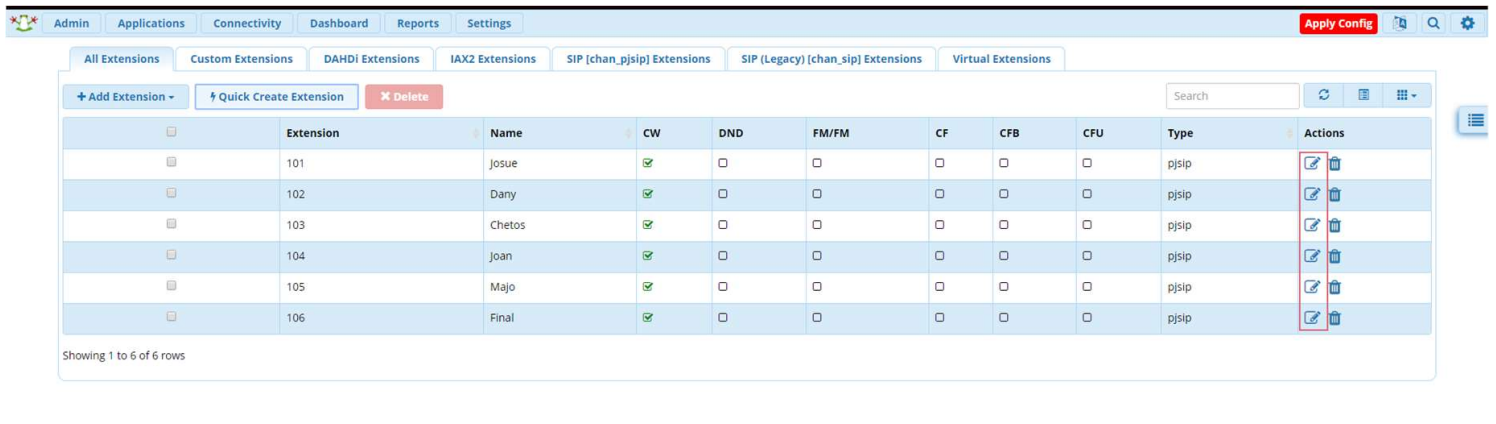
Task: Sort by Name column arrows
Action: [x=629, y=133]
